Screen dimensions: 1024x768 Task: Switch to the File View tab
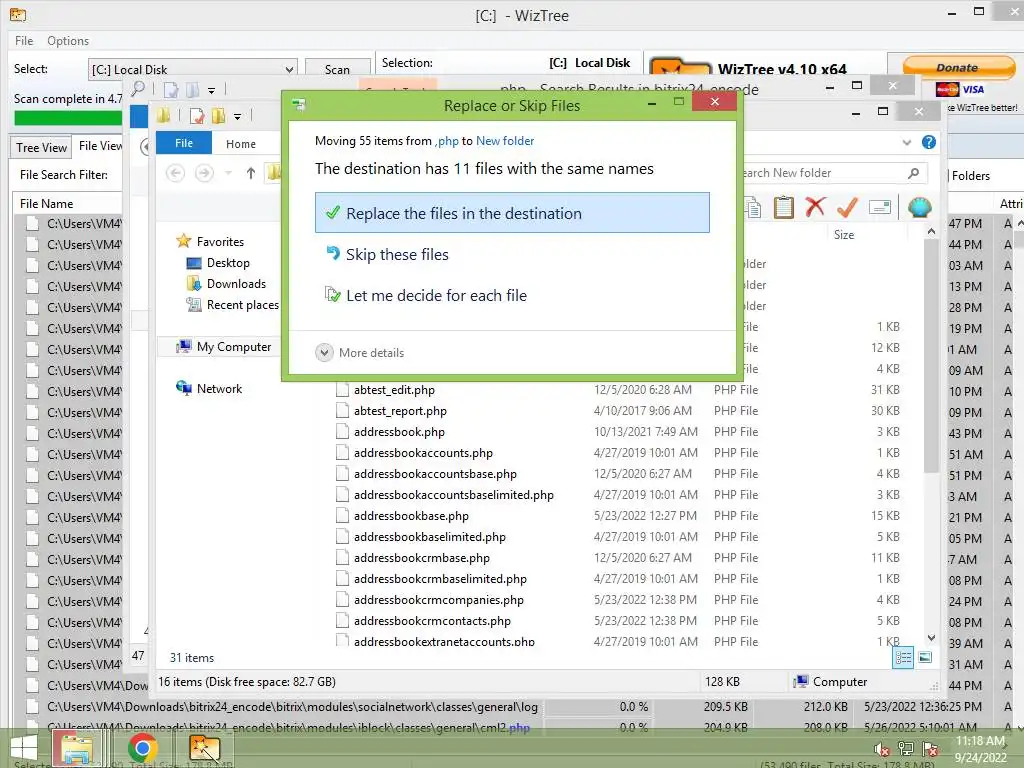(99, 146)
